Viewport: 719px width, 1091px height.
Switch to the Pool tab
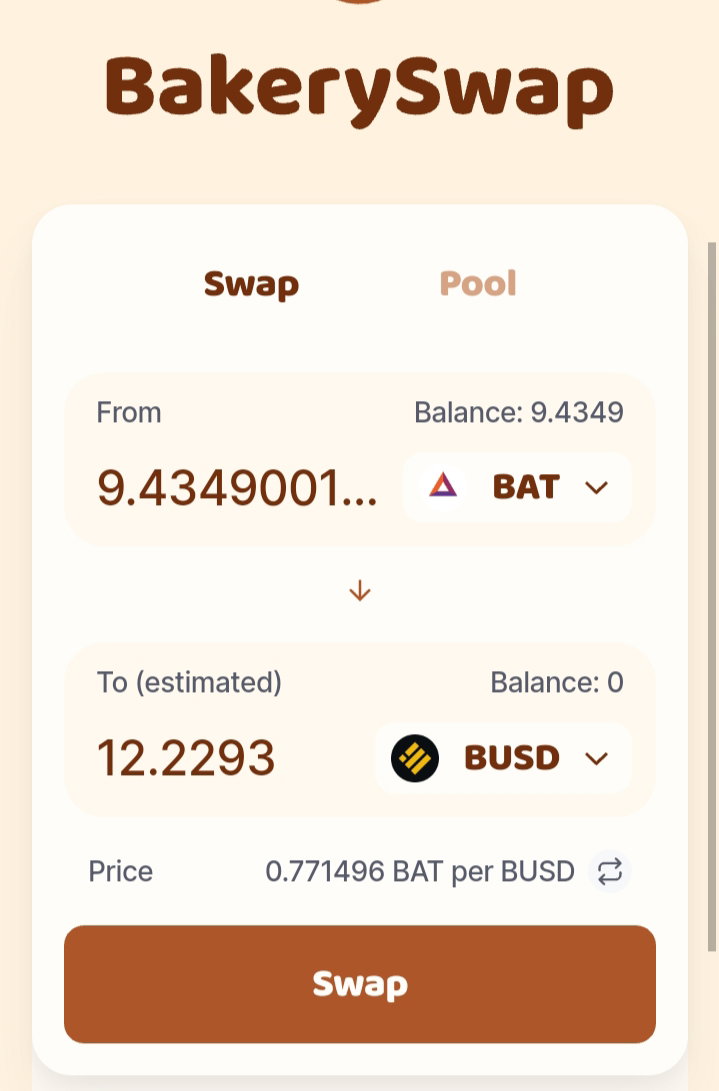coord(478,283)
